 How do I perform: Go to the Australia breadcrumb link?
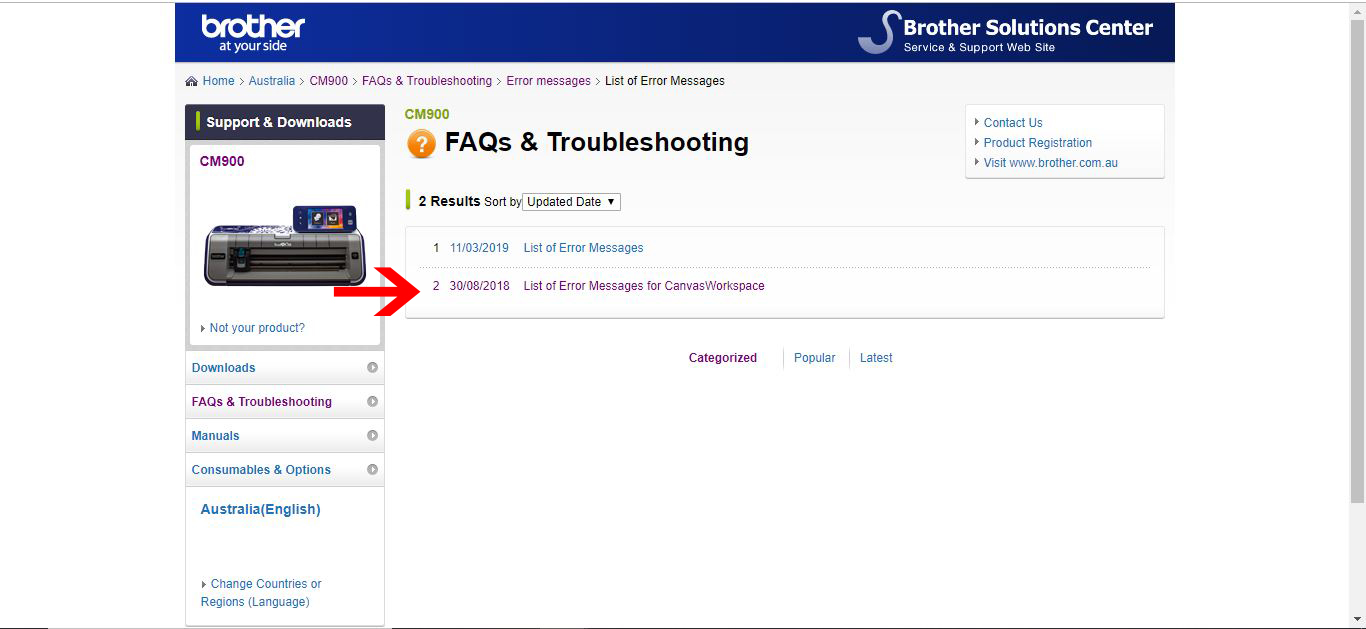272,81
